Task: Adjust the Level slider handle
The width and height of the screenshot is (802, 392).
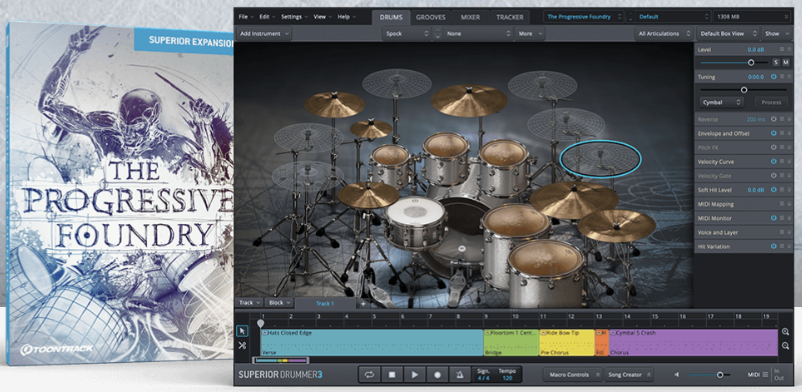Action: (751, 62)
